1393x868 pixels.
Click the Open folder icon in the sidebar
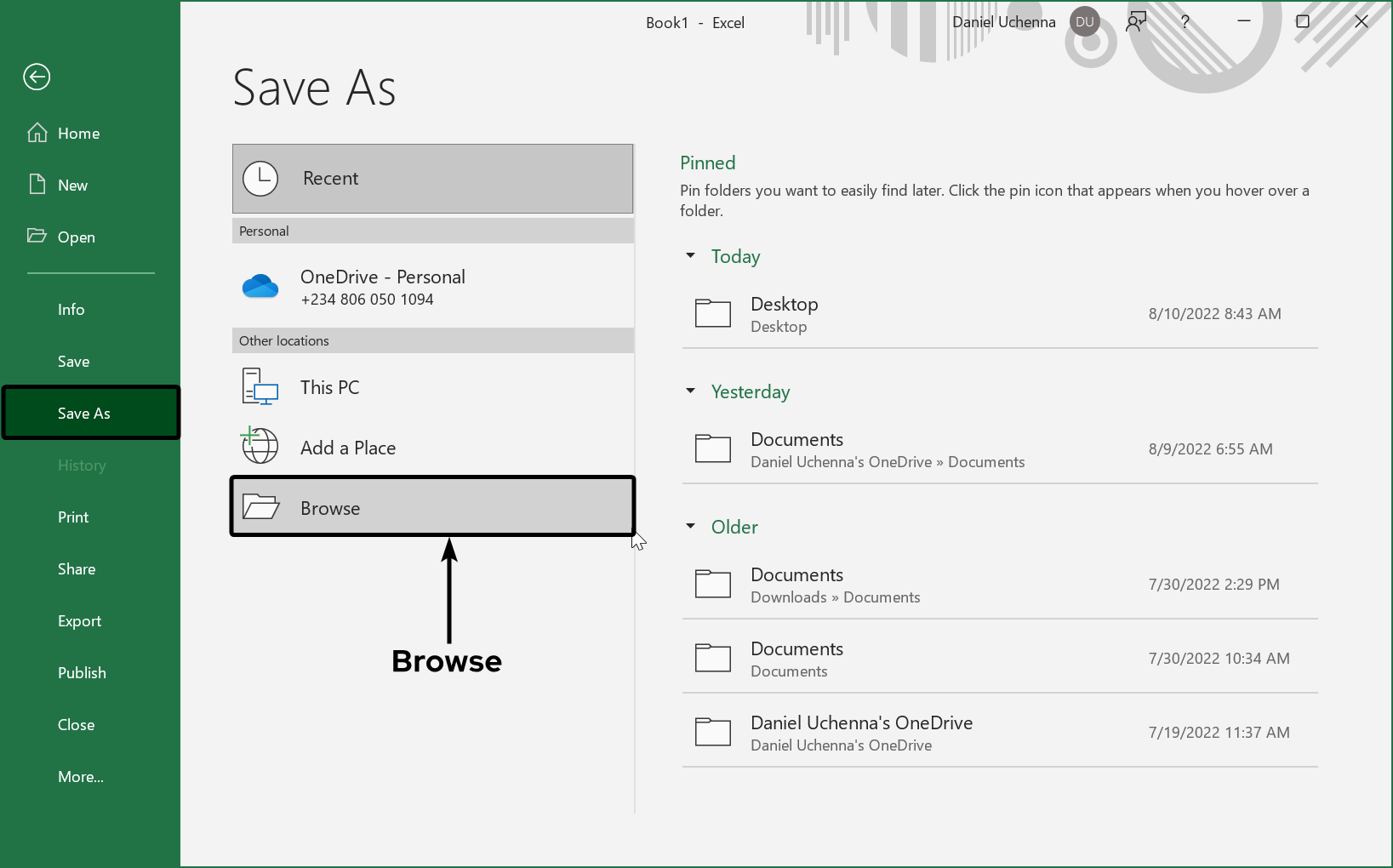coord(37,237)
